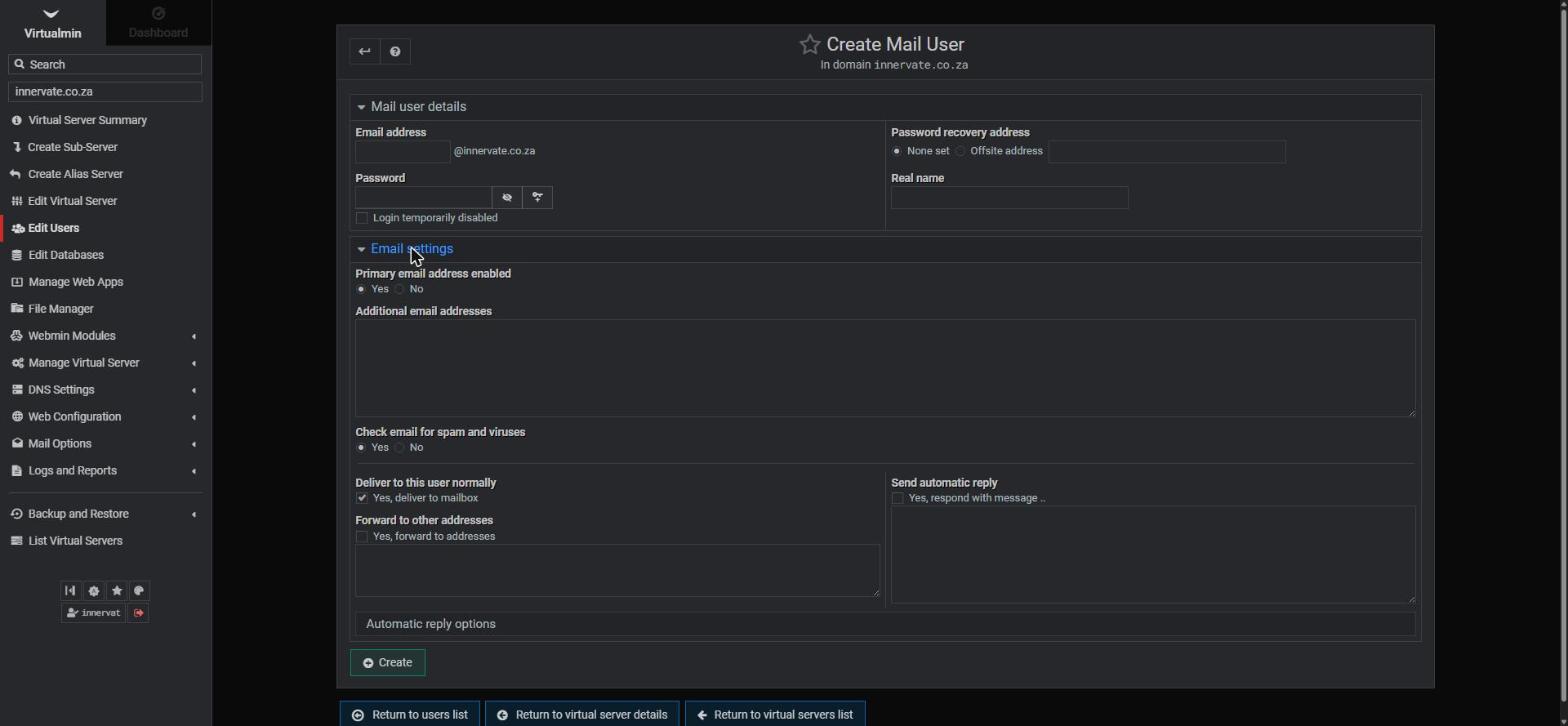The image size is (1568, 726).
Task: Set Check email for spam to No
Action: pyautogui.click(x=400, y=447)
